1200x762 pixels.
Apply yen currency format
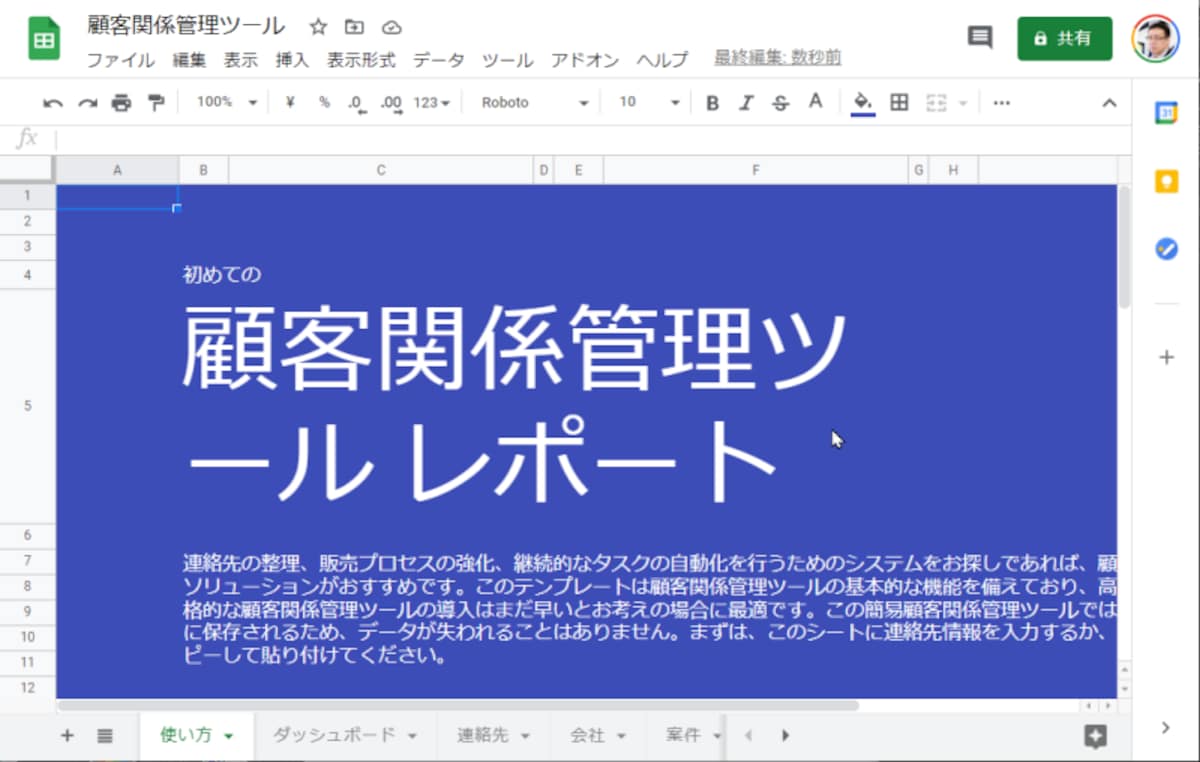click(290, 102)
